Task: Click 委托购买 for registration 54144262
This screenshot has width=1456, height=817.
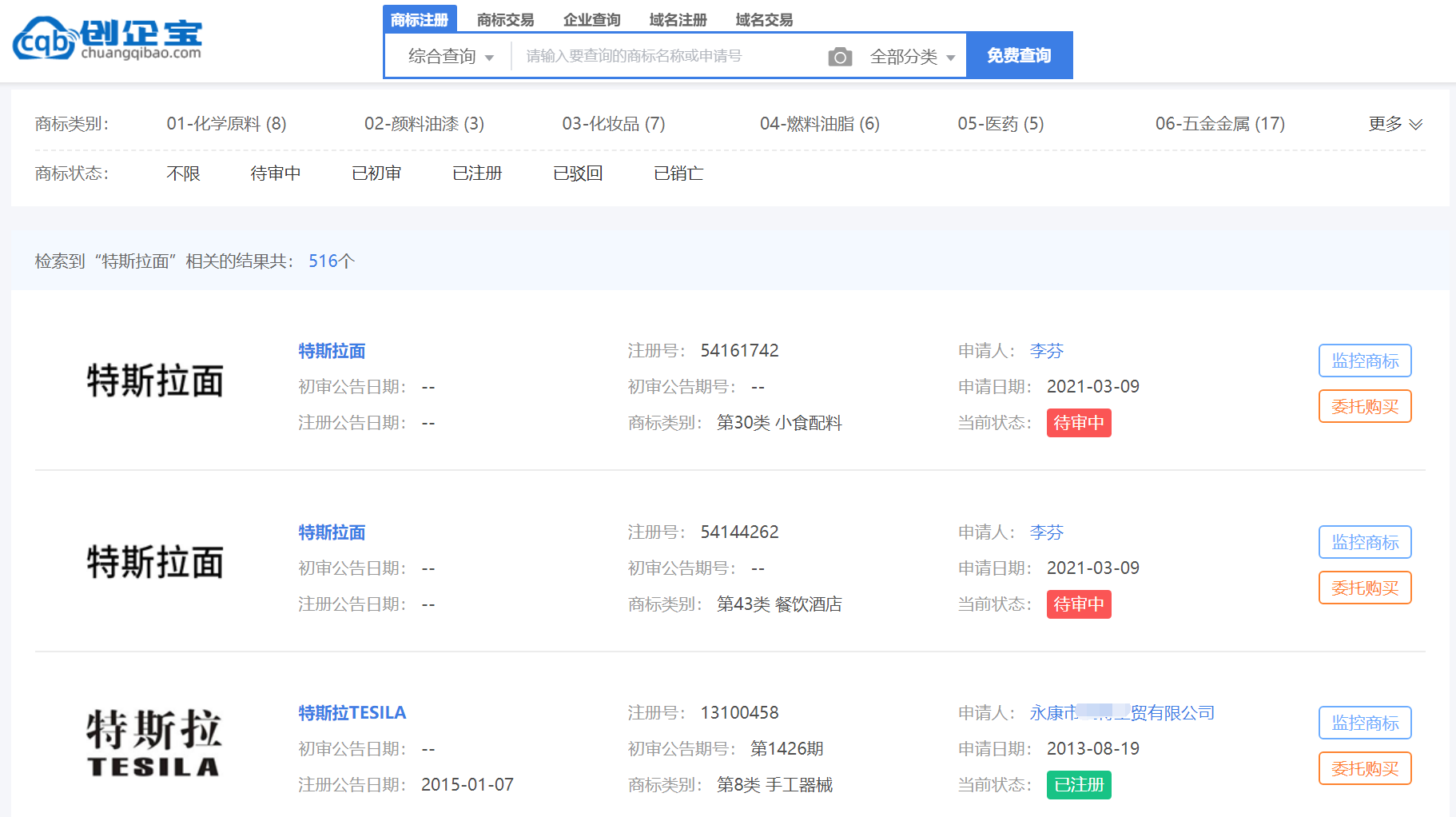Action: [1364, 588]
